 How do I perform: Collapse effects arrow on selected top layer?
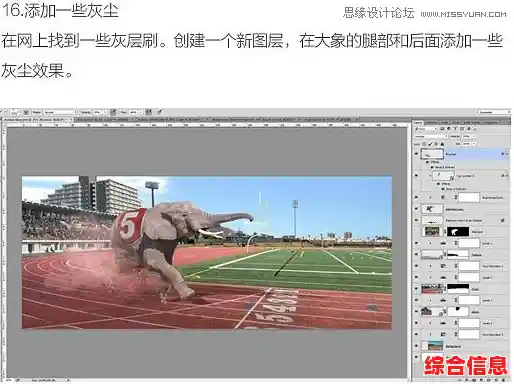pyautogui.click(x=507, y=154)
